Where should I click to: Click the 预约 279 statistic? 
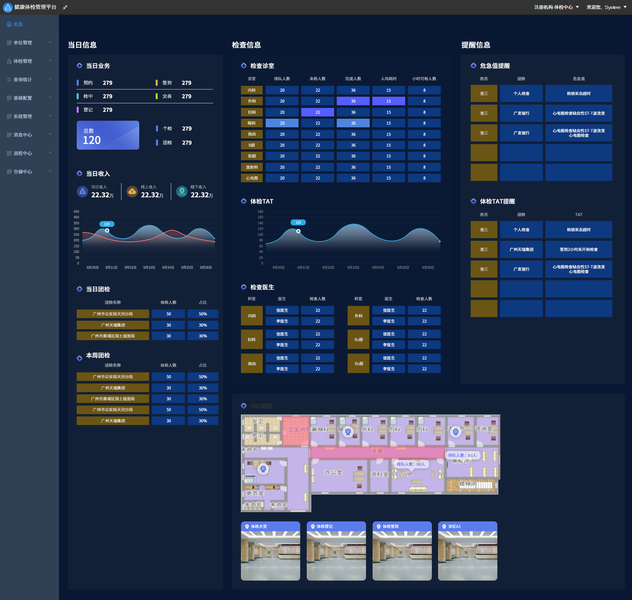click(95, 83)
